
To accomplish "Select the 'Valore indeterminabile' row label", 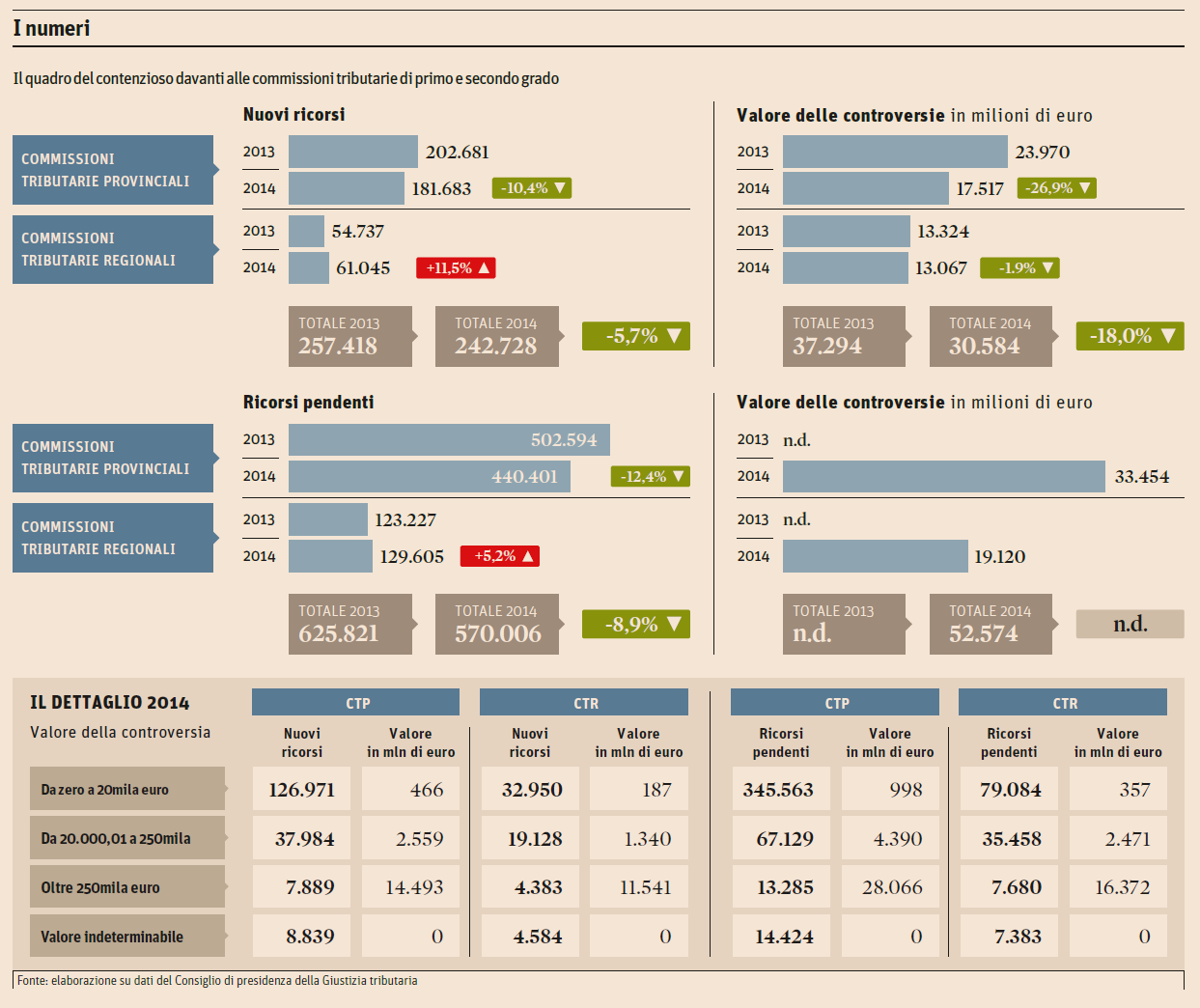I will coord(126,936).
